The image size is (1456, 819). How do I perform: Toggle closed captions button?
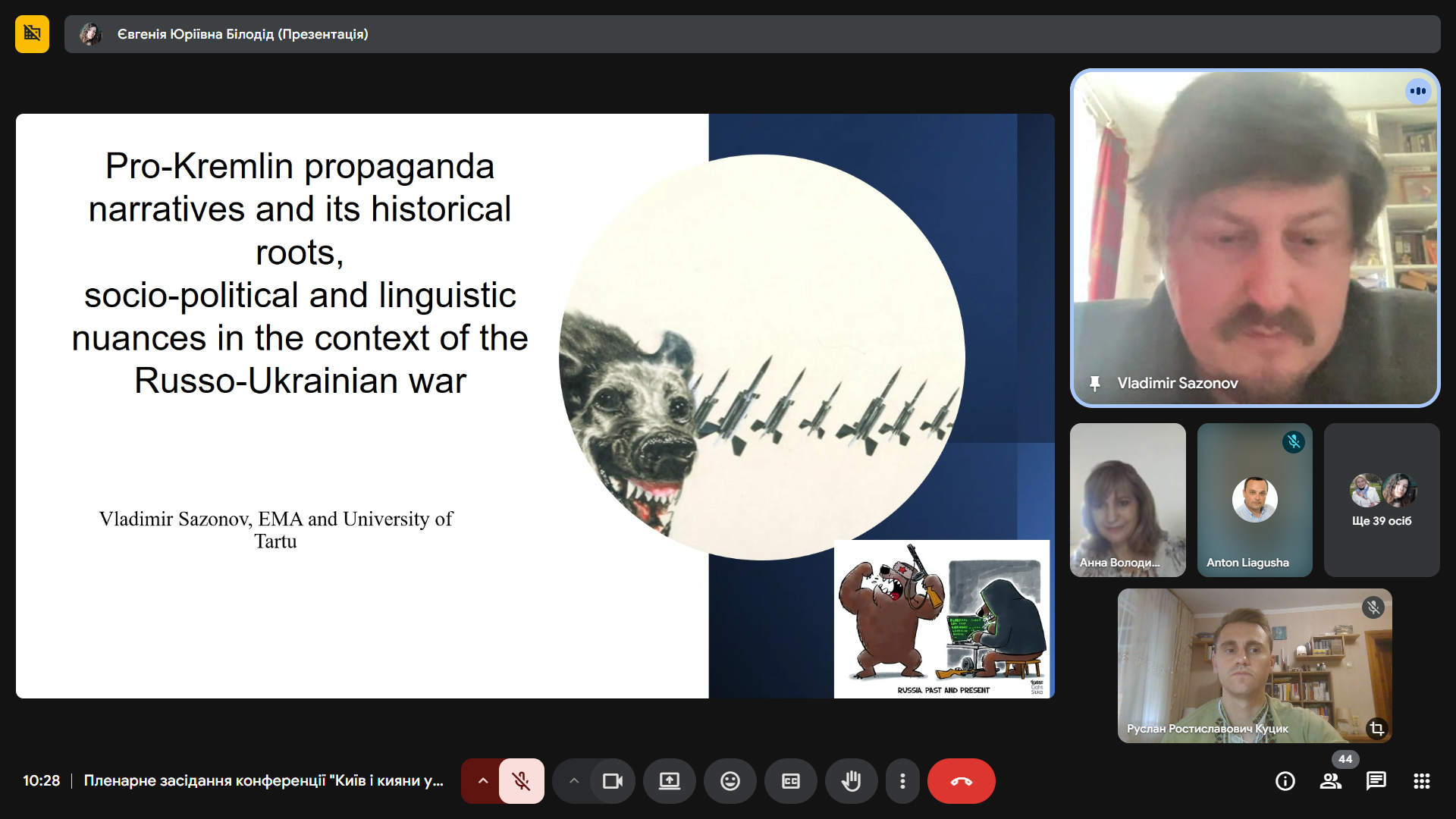790,781
